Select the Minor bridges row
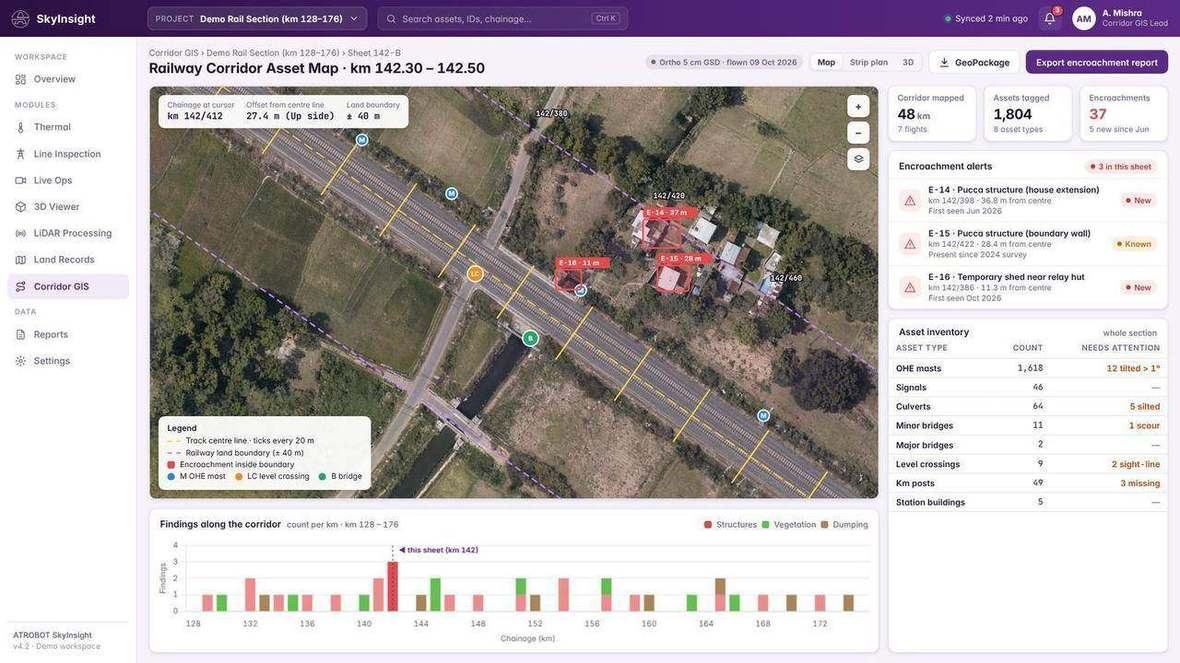 click(1027, 426)
